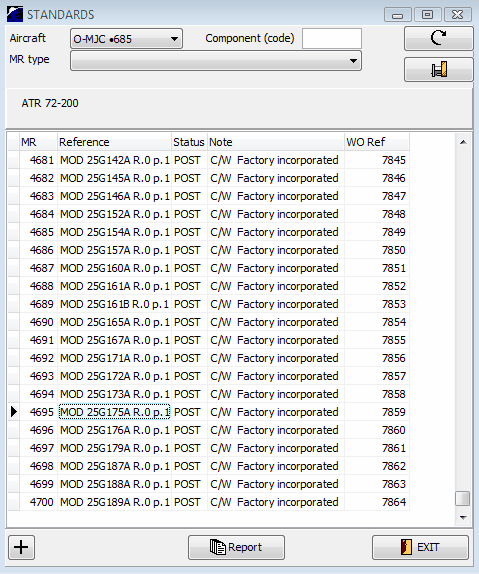The image size is (479, 574).
Task: Select reference MOD 25G188A R.0 p.1
Action: coord(114,484)
